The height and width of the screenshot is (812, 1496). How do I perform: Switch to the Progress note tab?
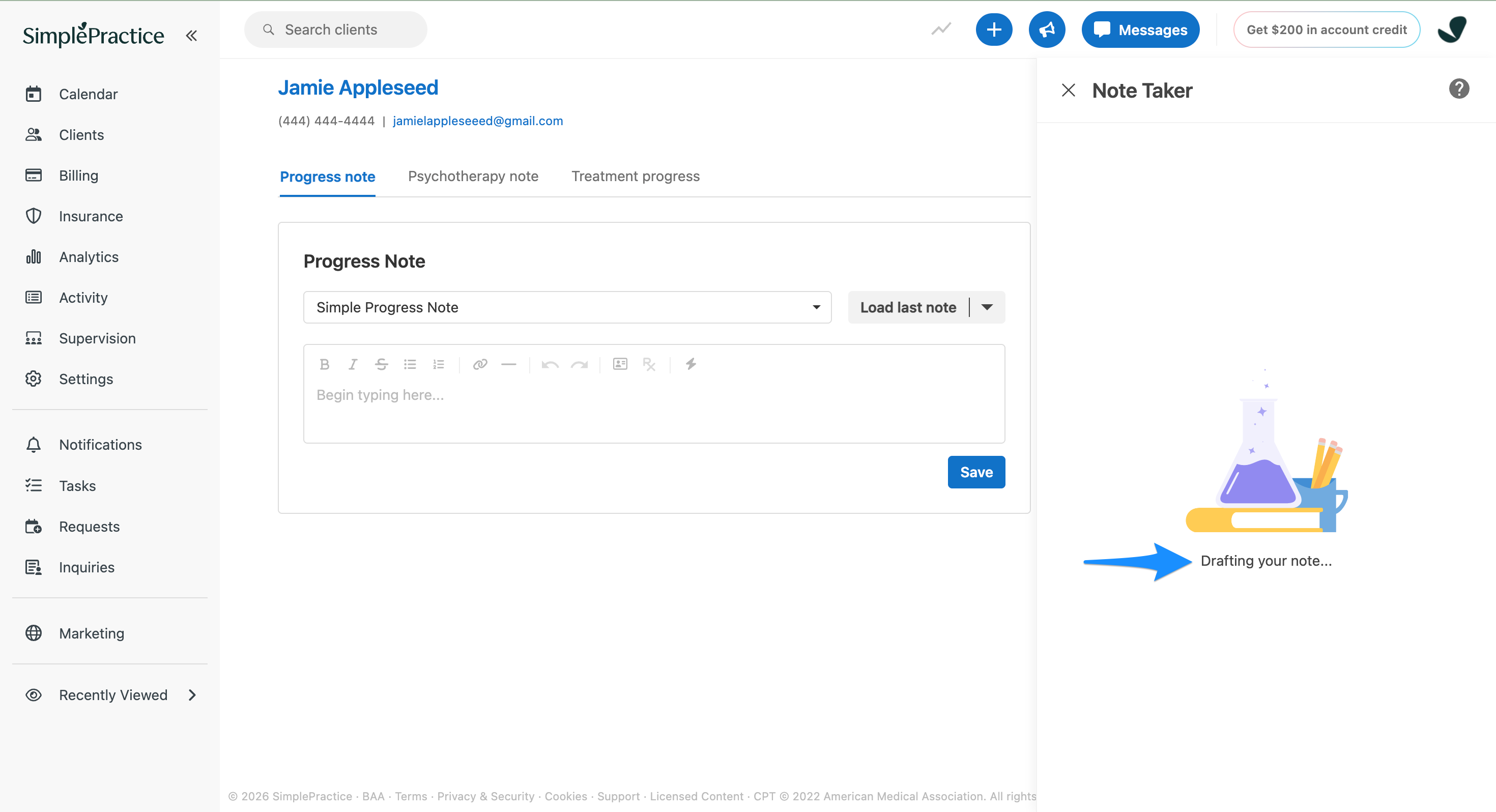click(328, 176)
